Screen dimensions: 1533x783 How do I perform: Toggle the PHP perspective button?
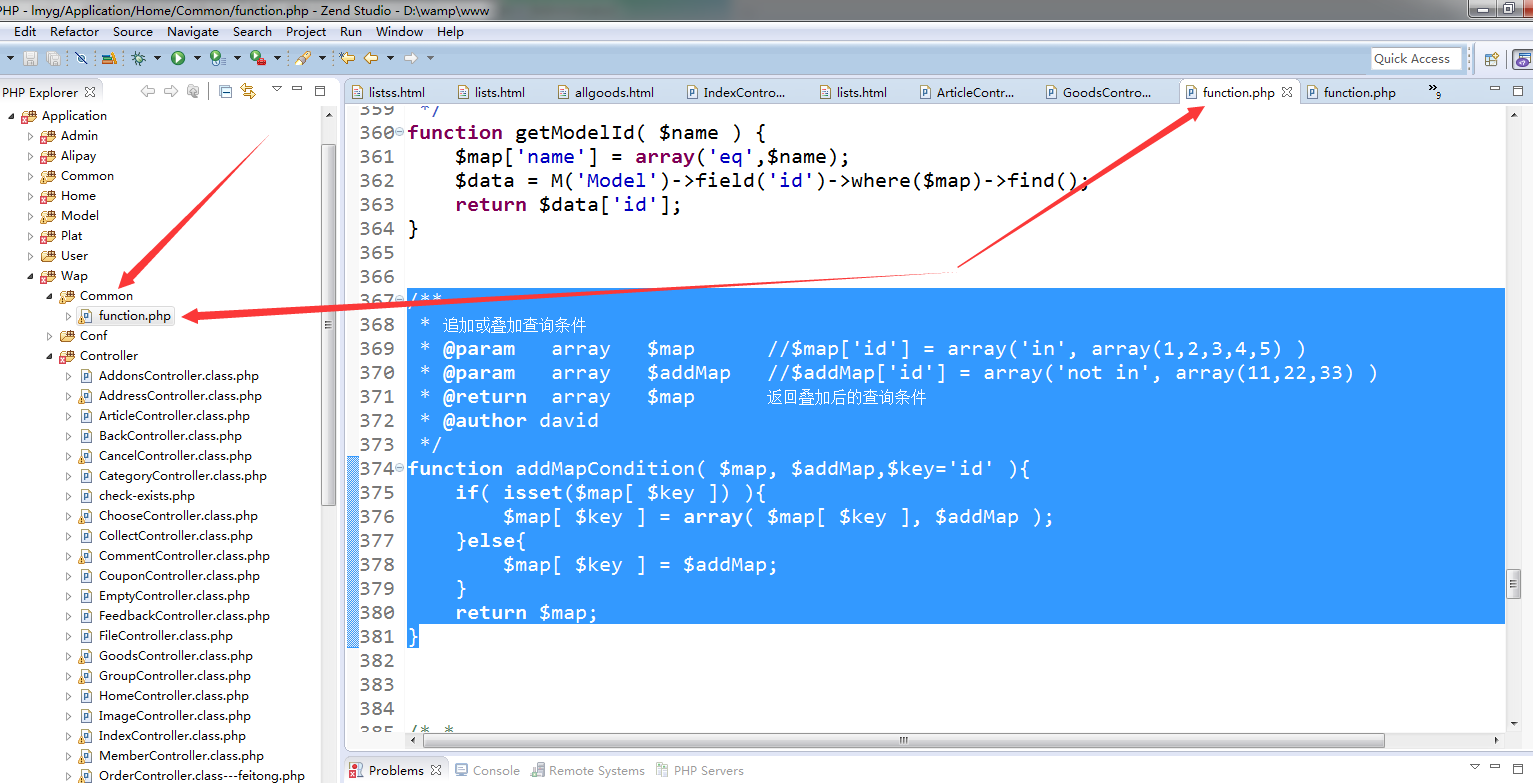pos(1520,59)
